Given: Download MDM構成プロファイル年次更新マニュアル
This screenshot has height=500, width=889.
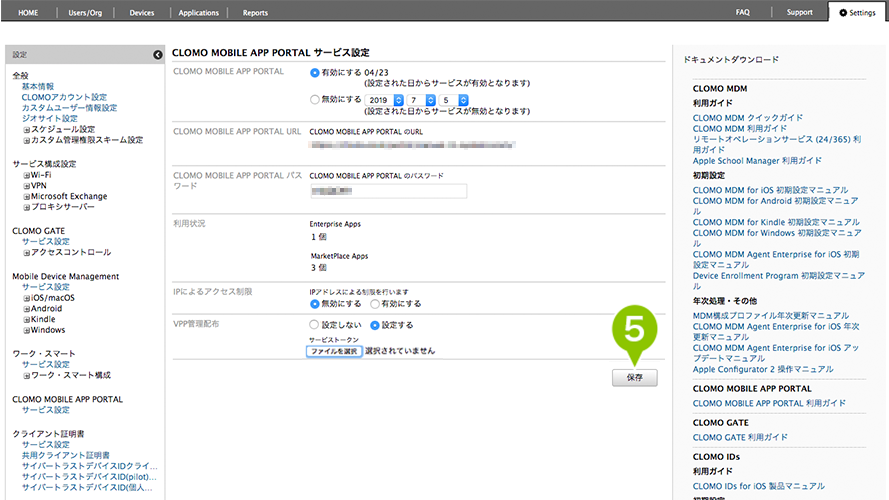Looking at the screenshot, I should pyautogui.click(x=771, y=316).
